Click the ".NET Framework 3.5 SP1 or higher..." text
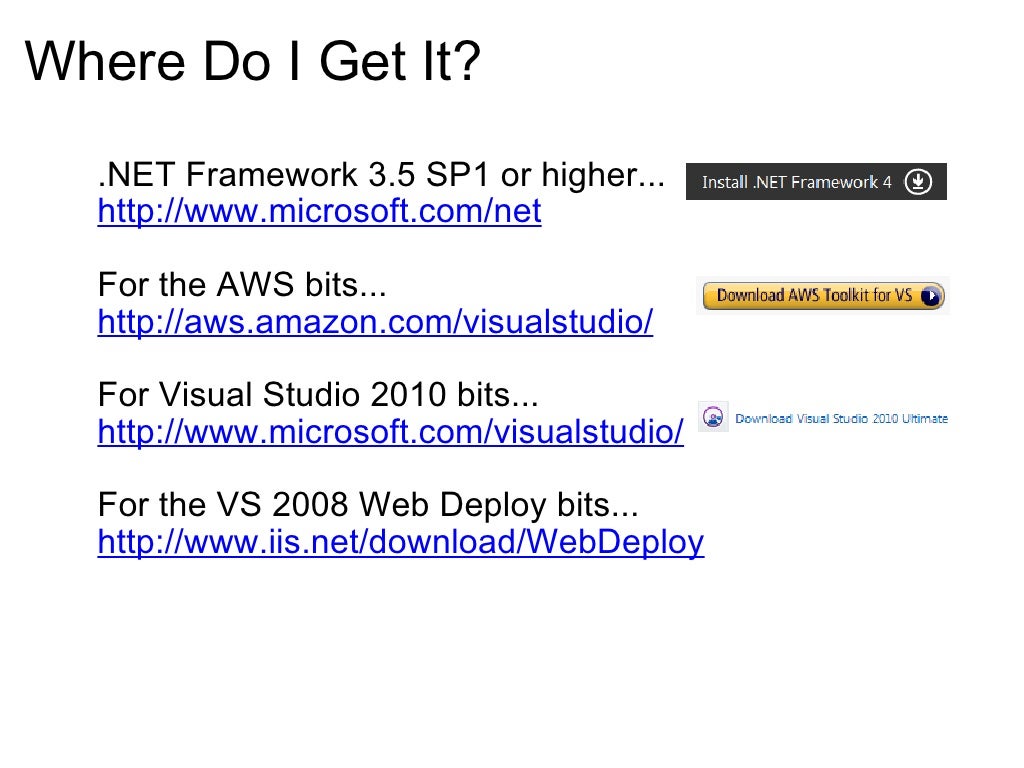 pos(381,176)
